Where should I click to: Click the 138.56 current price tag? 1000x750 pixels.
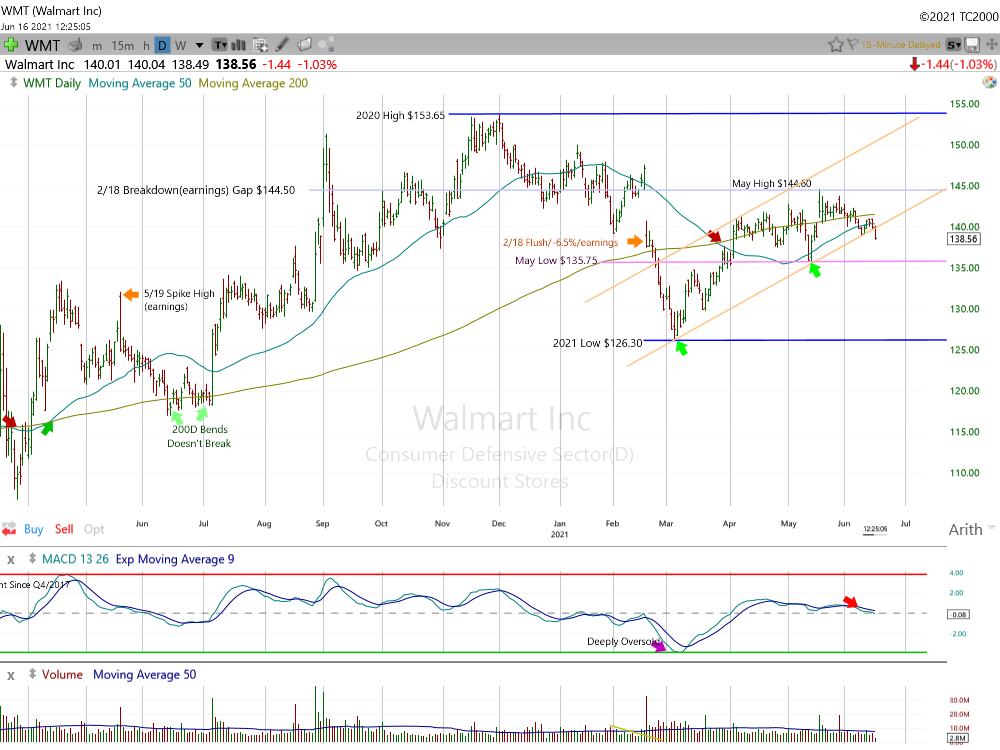(x=963, y=239)
